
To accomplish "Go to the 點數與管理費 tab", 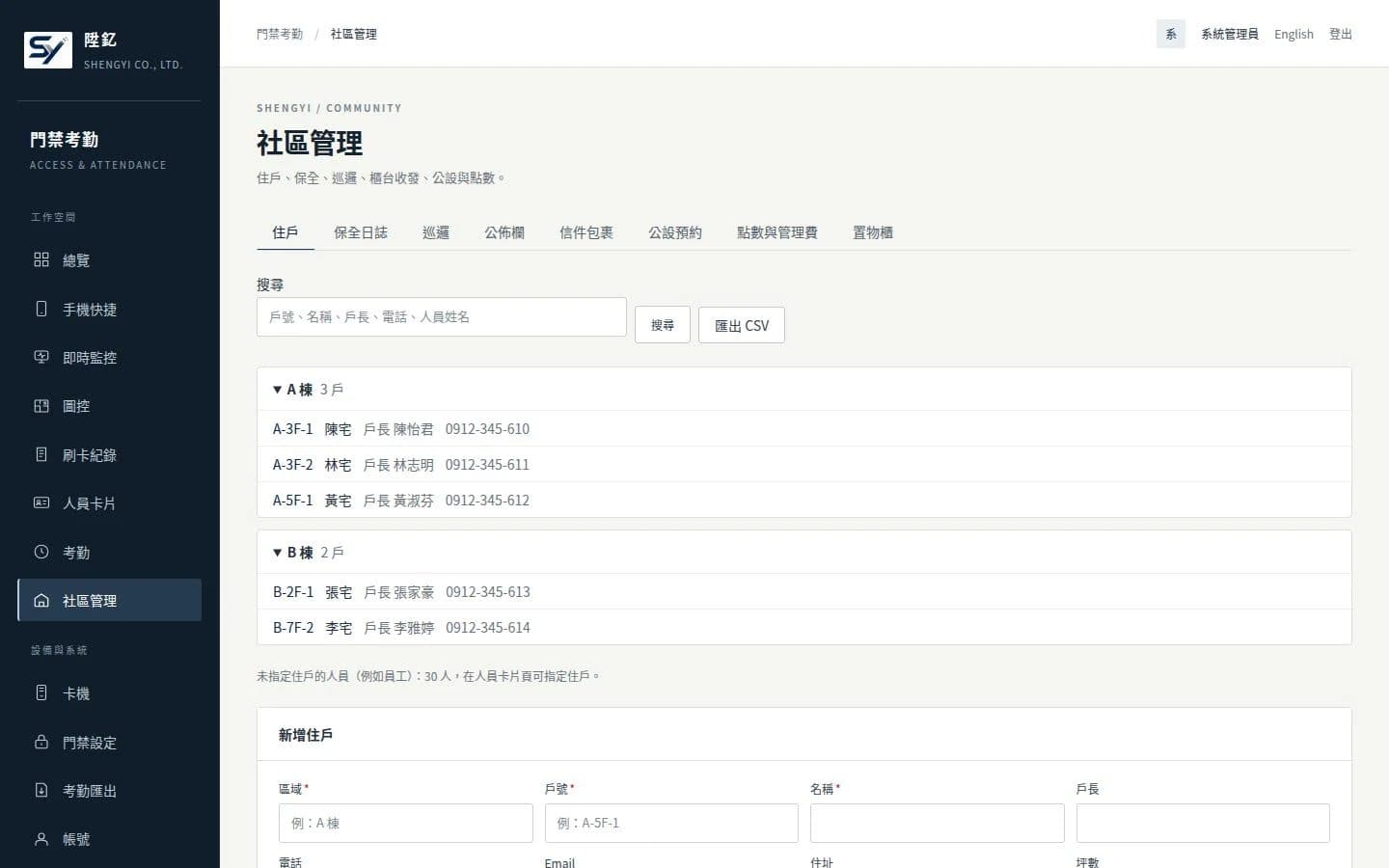I will coord(777,232).
